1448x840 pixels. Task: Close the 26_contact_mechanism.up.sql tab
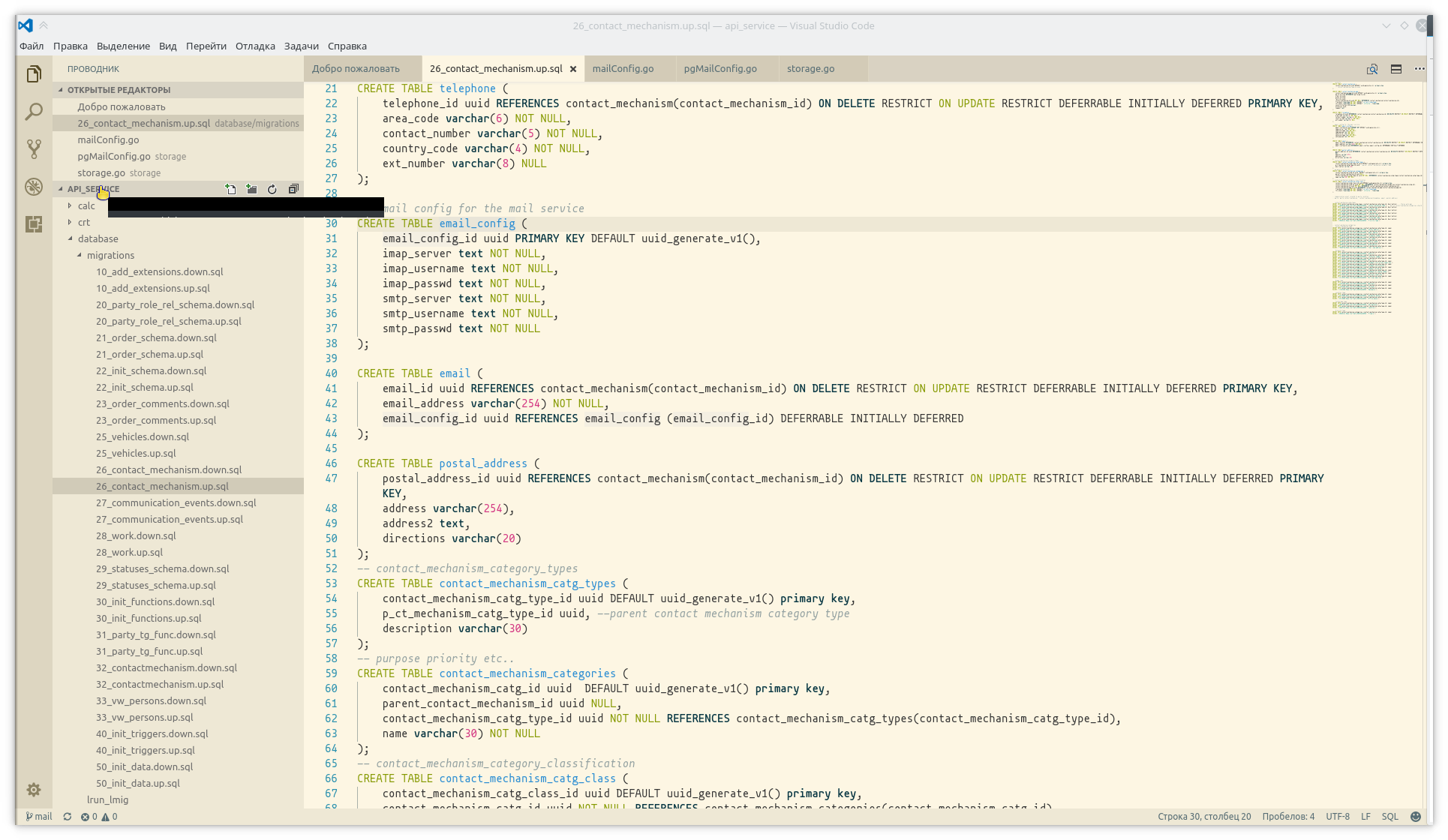tap(573, 69)
